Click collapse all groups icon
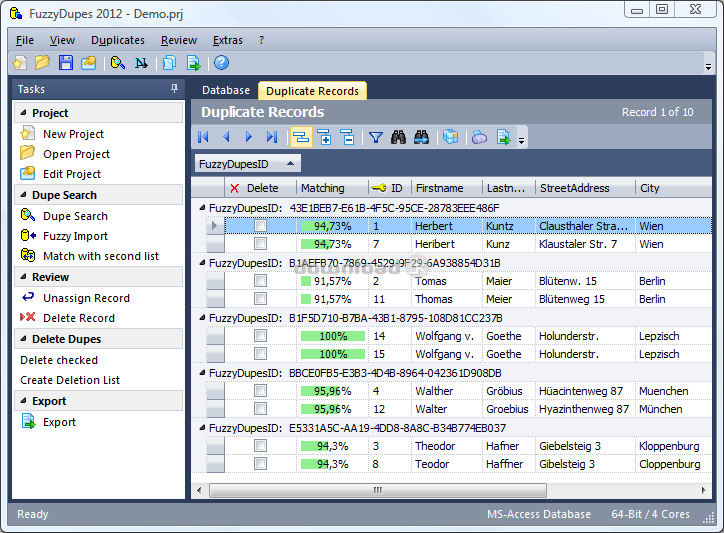This screenshot has width=724, height=533. coord(347,137)
